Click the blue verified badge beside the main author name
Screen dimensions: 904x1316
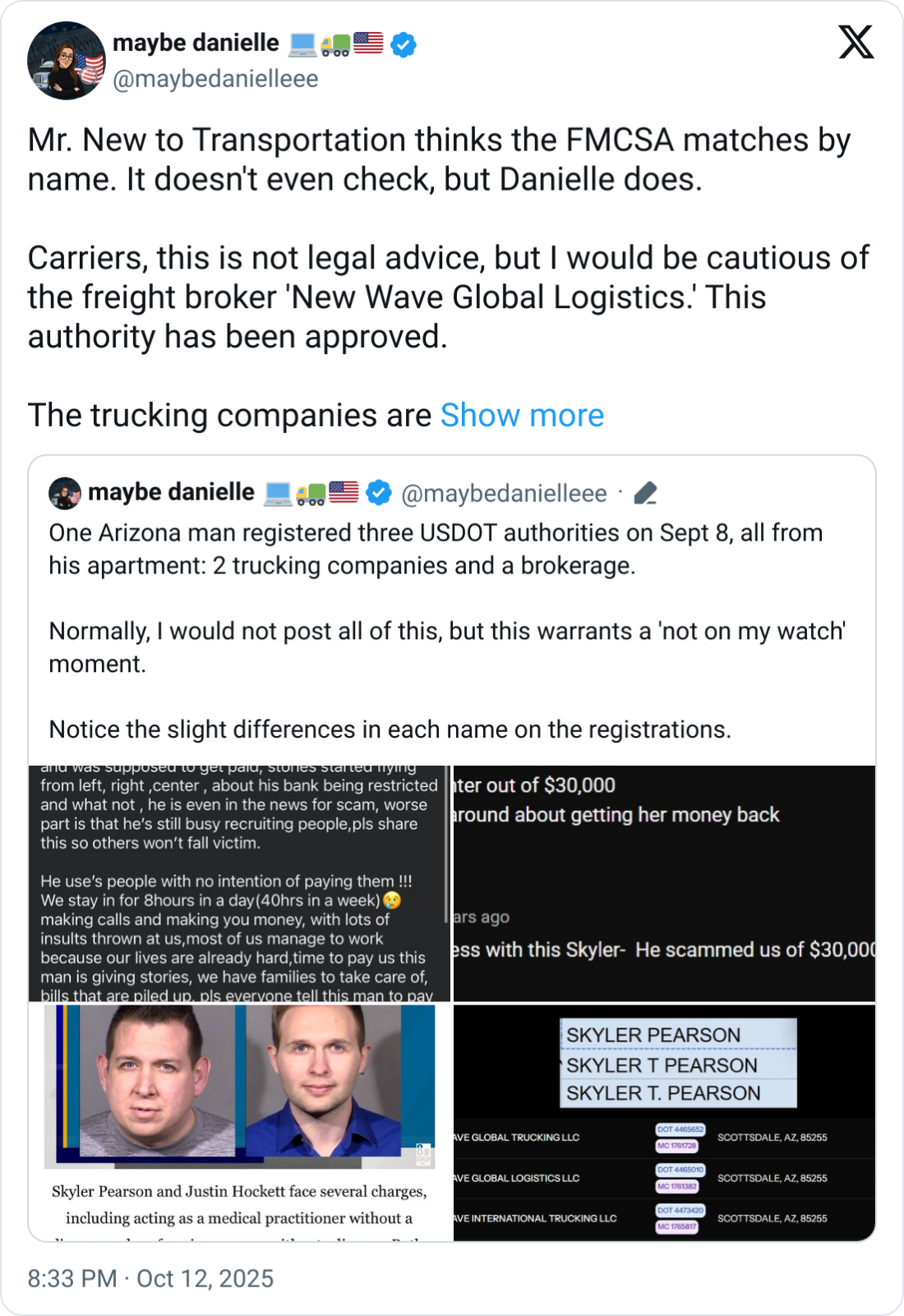[x=403, y=44]
